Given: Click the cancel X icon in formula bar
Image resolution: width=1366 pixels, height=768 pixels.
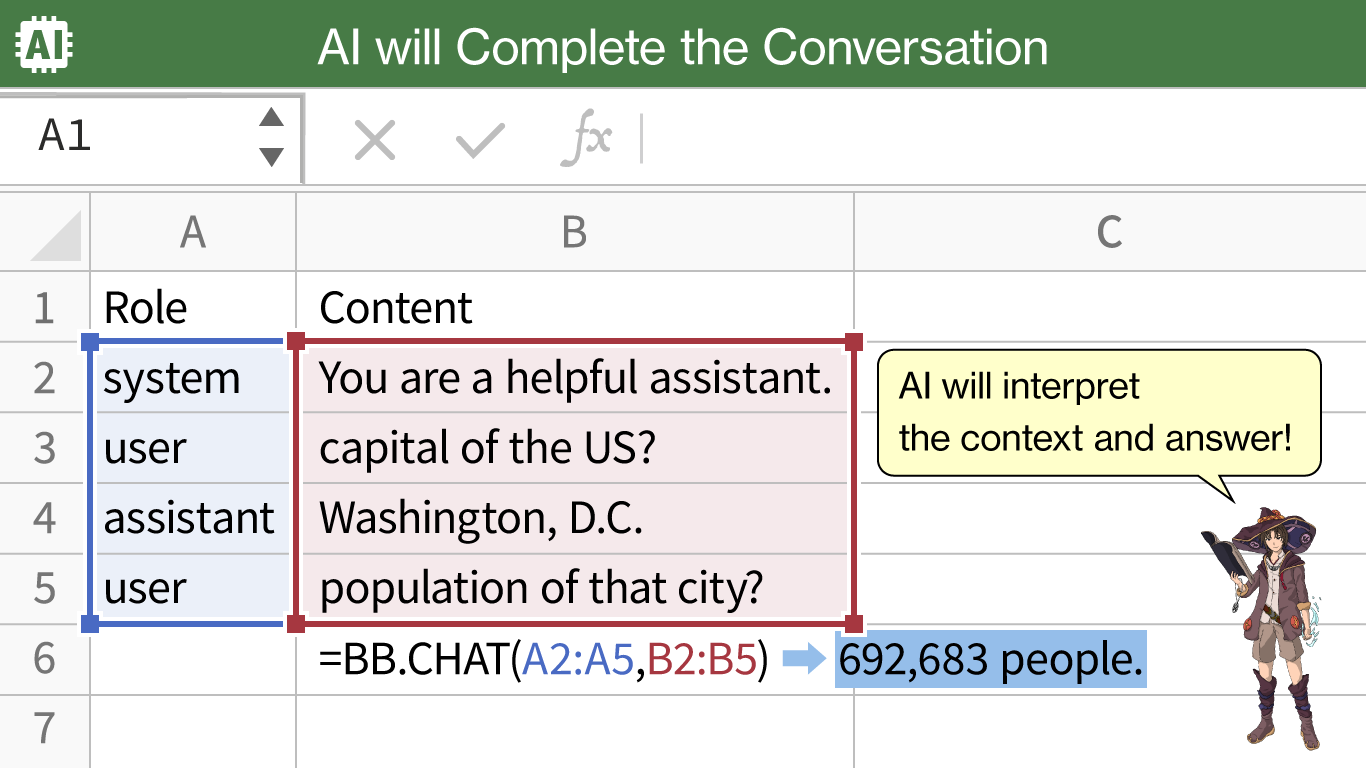Looking at the screenshot, I should (375, 140).
